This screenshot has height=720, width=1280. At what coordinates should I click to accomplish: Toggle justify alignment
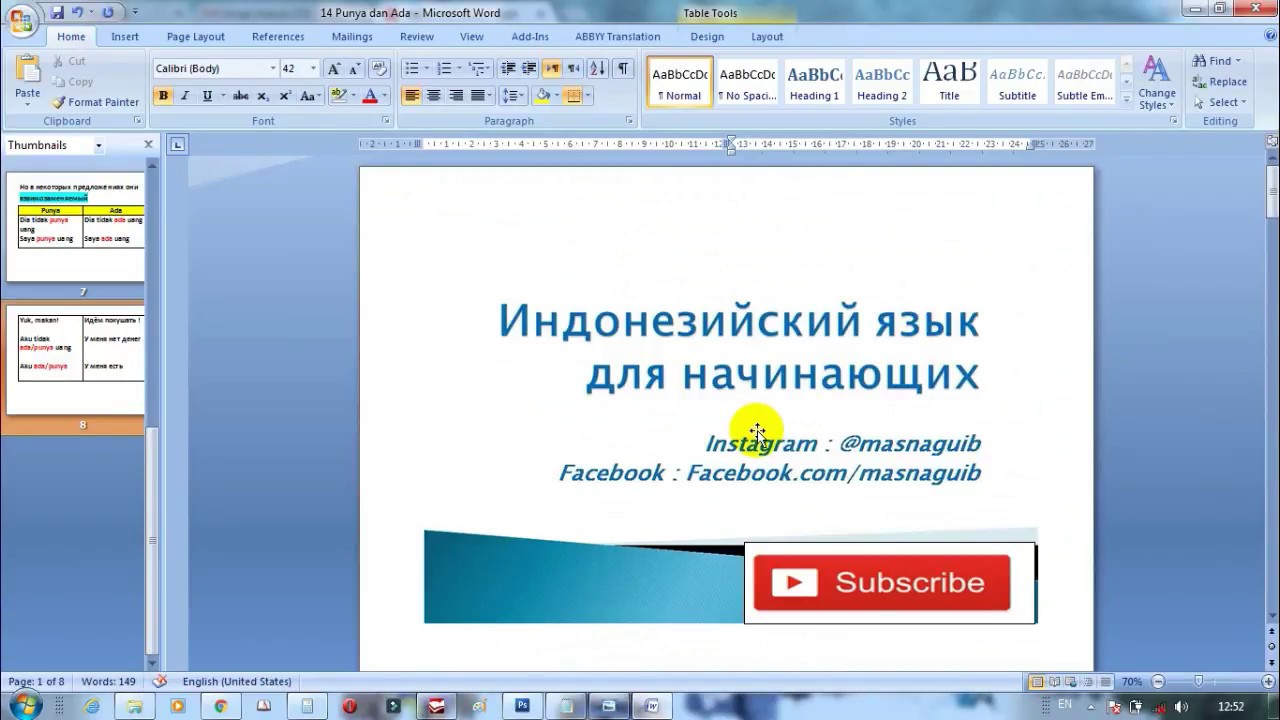478,96
